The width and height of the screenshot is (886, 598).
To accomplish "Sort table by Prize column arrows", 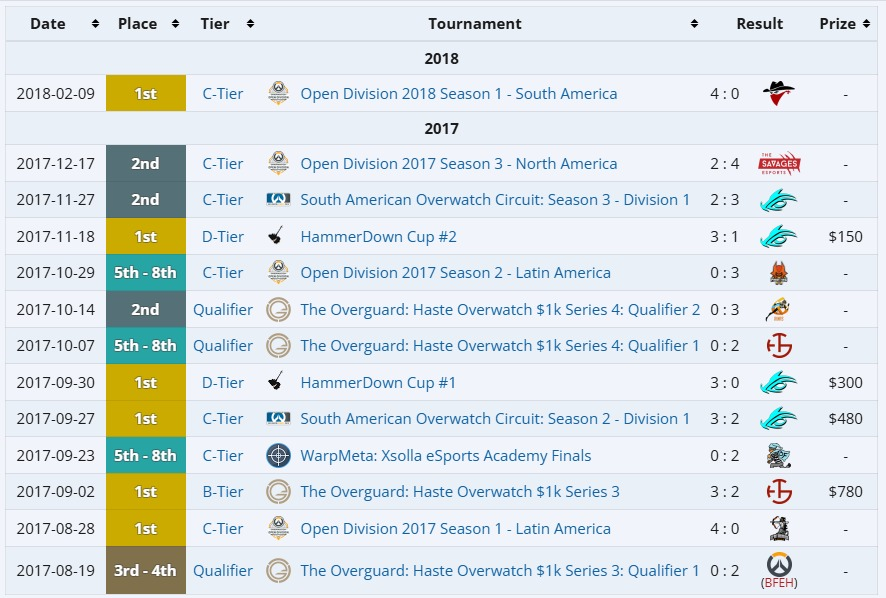I will [x=866, y=24].
